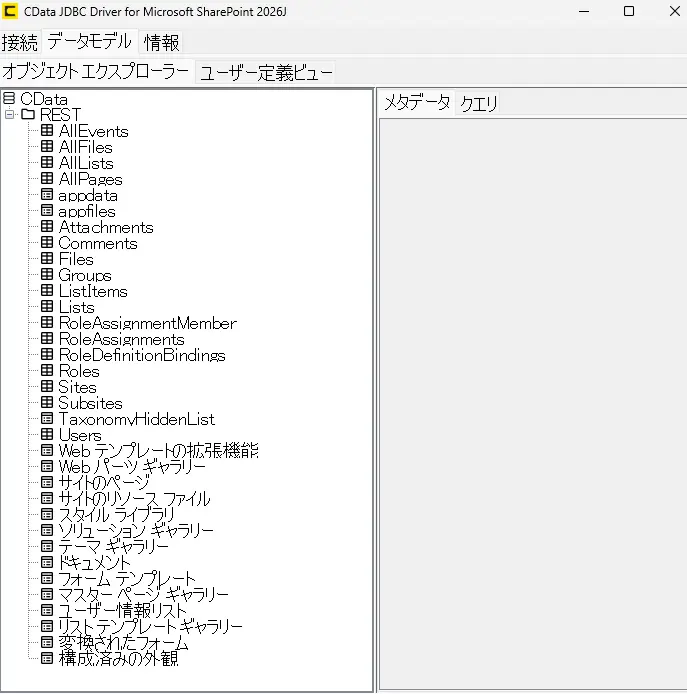Choose the 構成済みの外観 entry
687x694 pixels.
pyautogui.click(x=119, y=658)
